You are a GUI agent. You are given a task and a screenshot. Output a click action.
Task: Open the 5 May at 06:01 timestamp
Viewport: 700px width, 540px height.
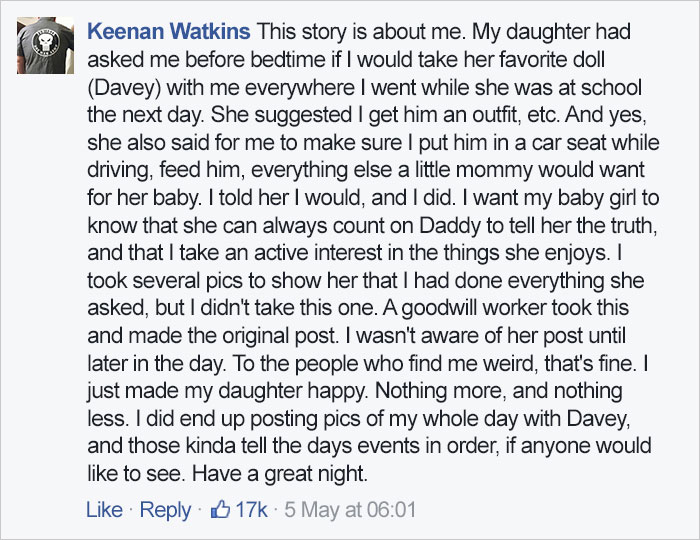tap(350, 510)
